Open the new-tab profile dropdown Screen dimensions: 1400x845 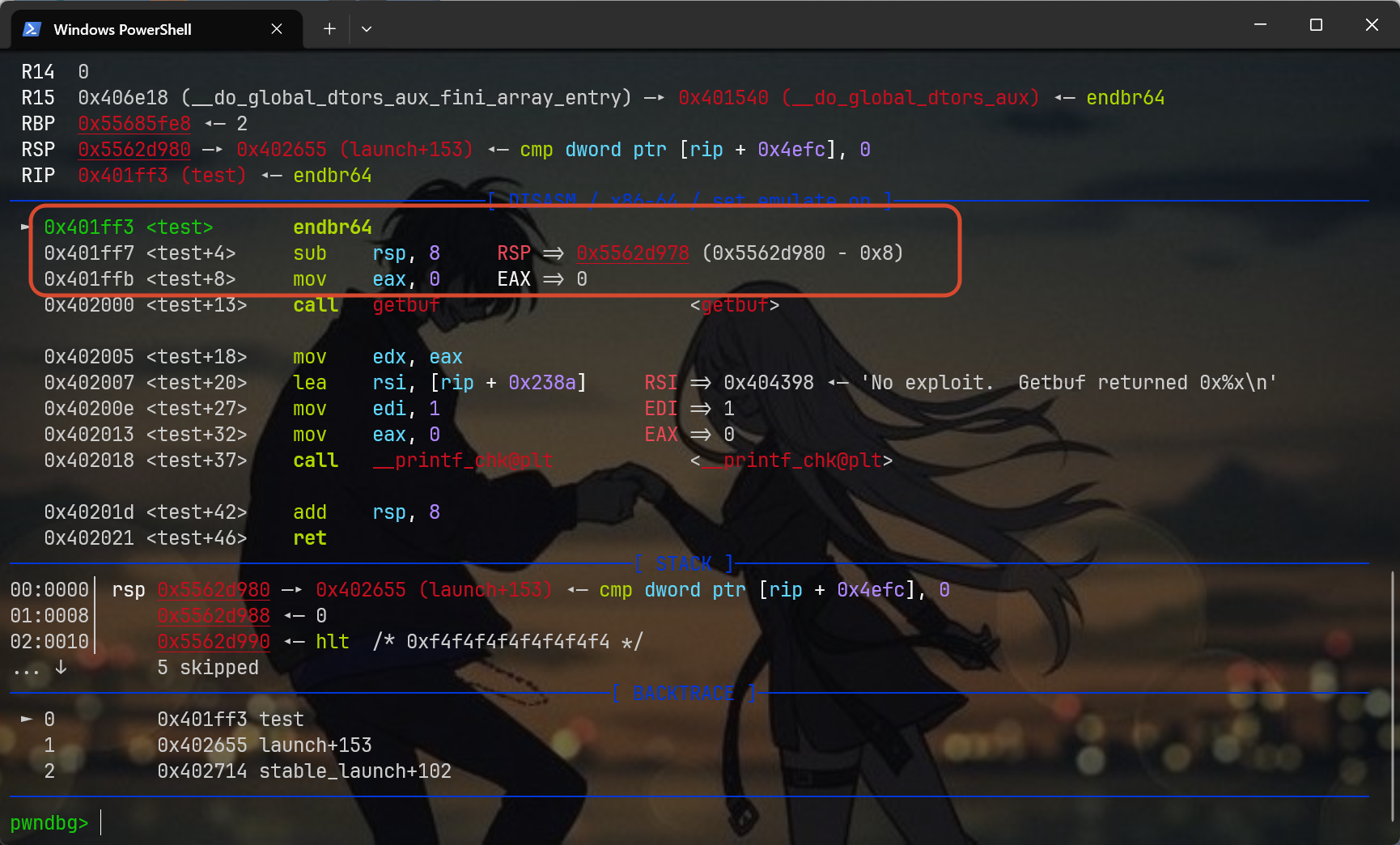(x=367, y=29)
